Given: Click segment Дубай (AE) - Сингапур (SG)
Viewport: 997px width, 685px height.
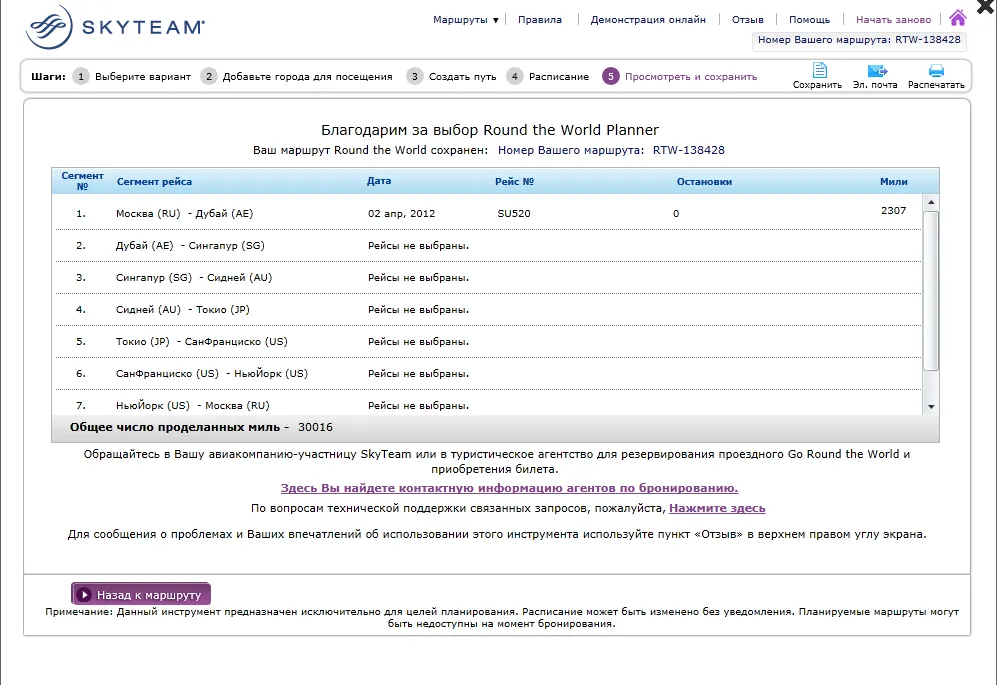Looking at the screenshot, I should 190,246.
